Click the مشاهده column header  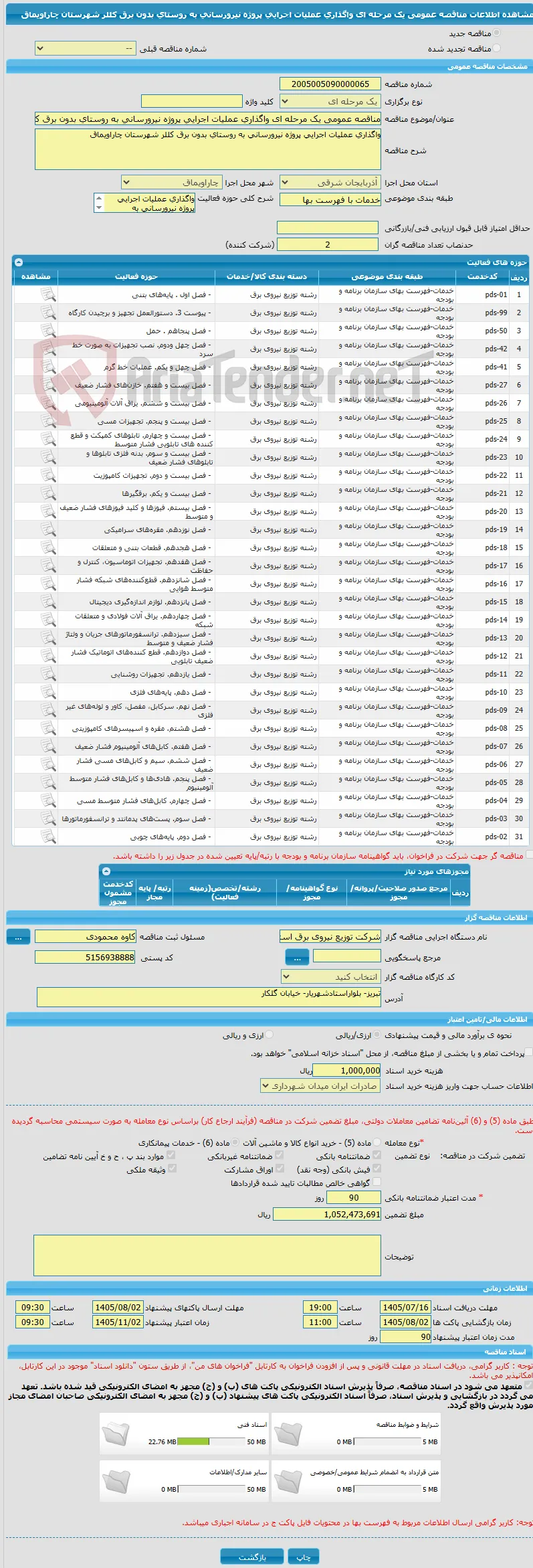click(x=35, y=276)
